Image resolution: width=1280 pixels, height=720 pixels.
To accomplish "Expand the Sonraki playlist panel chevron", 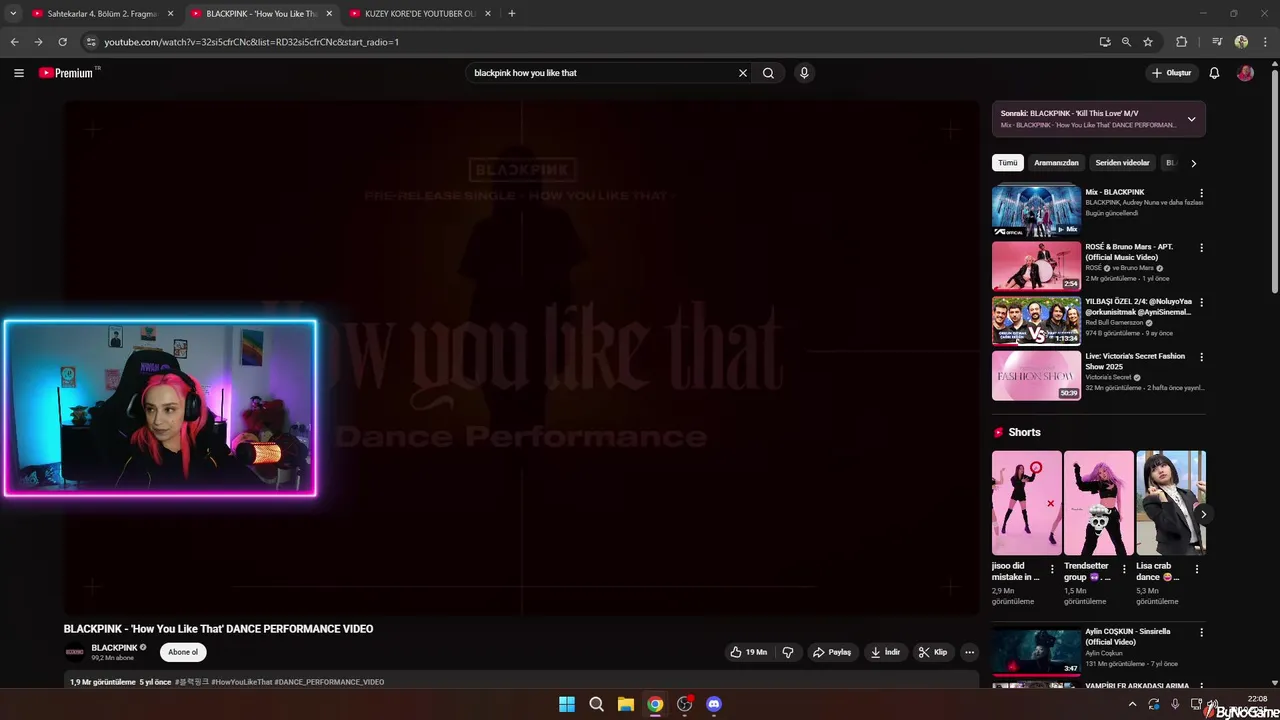I will [x=1191, y=119].
